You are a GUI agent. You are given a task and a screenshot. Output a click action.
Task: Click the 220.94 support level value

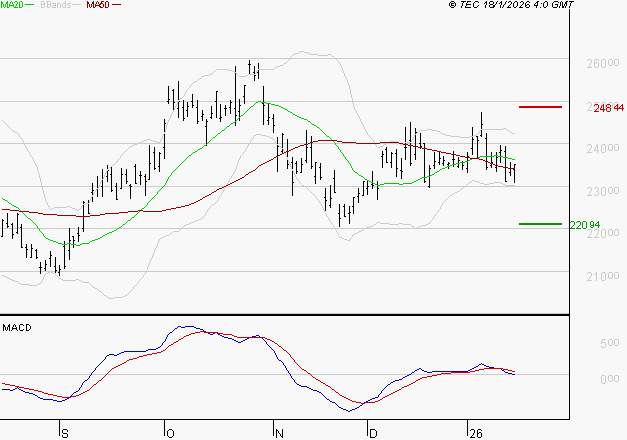point(585,225)
